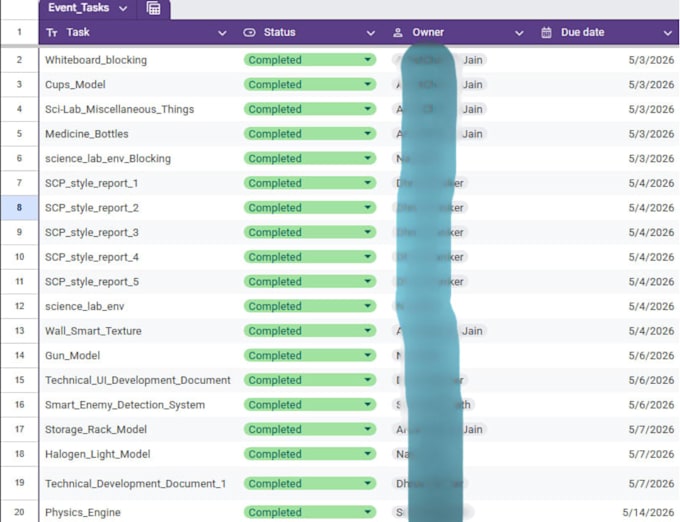Click due date 5/3/2026 for Whiteboard_blocking
The width and height of the screenshot is (680, 522).
pyautogui.click(x=651, y=60)
